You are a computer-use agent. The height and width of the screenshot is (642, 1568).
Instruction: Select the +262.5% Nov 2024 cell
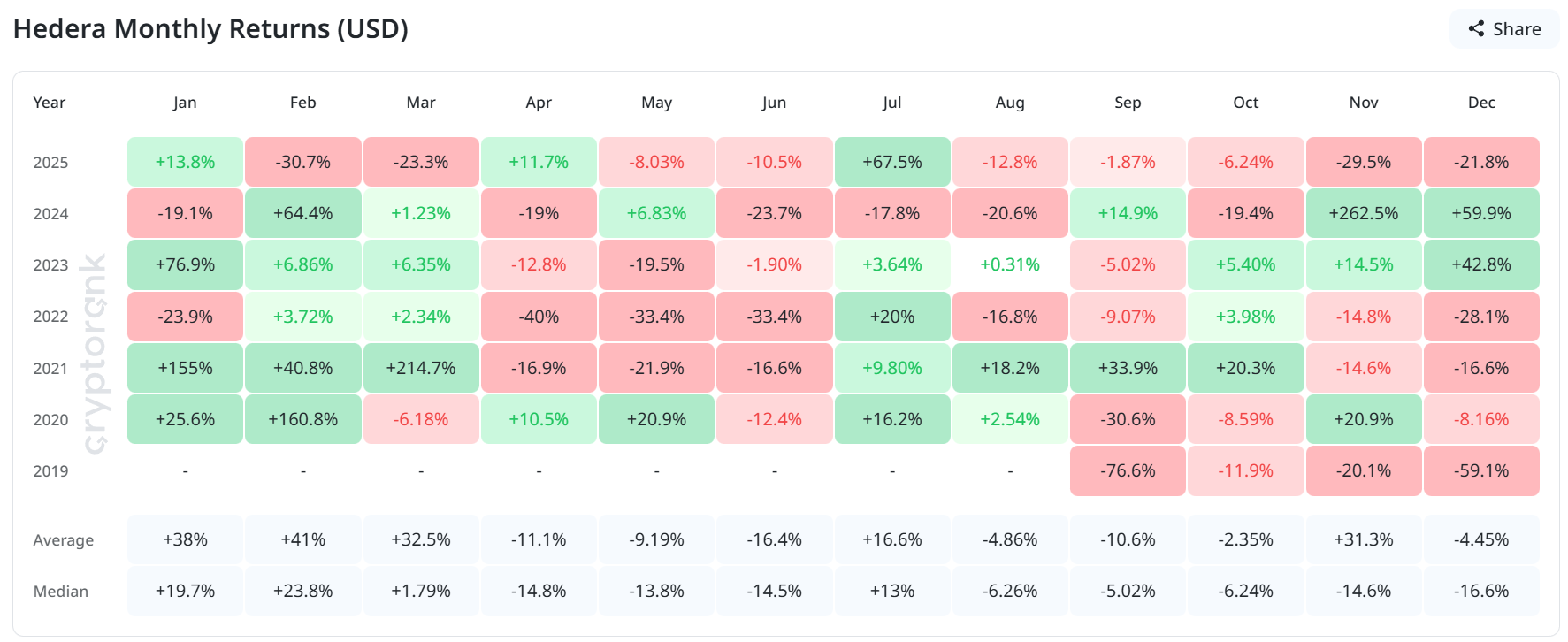[x=1364, y=213]
